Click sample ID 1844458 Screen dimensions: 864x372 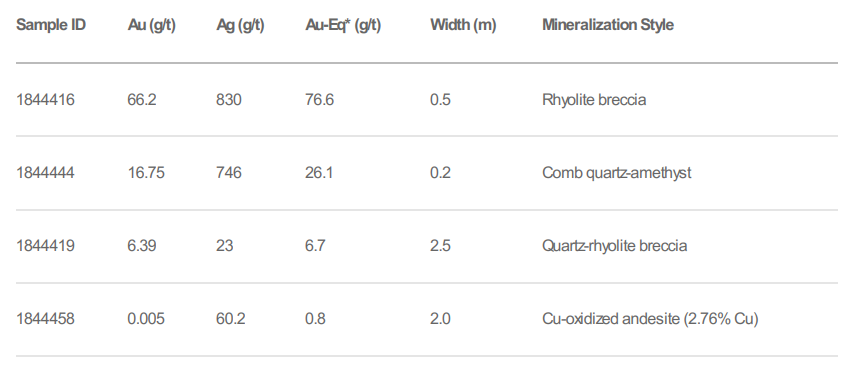(x=45, y=319)
